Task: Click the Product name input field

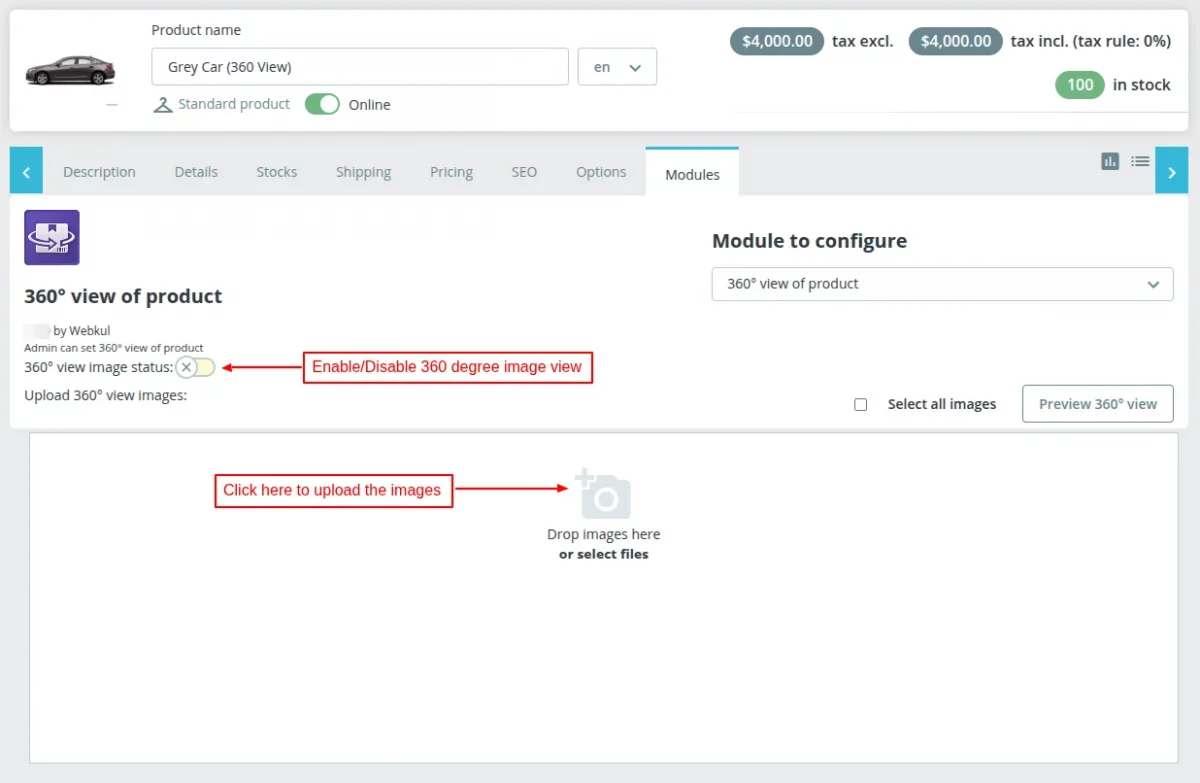Action: [360, 67]
